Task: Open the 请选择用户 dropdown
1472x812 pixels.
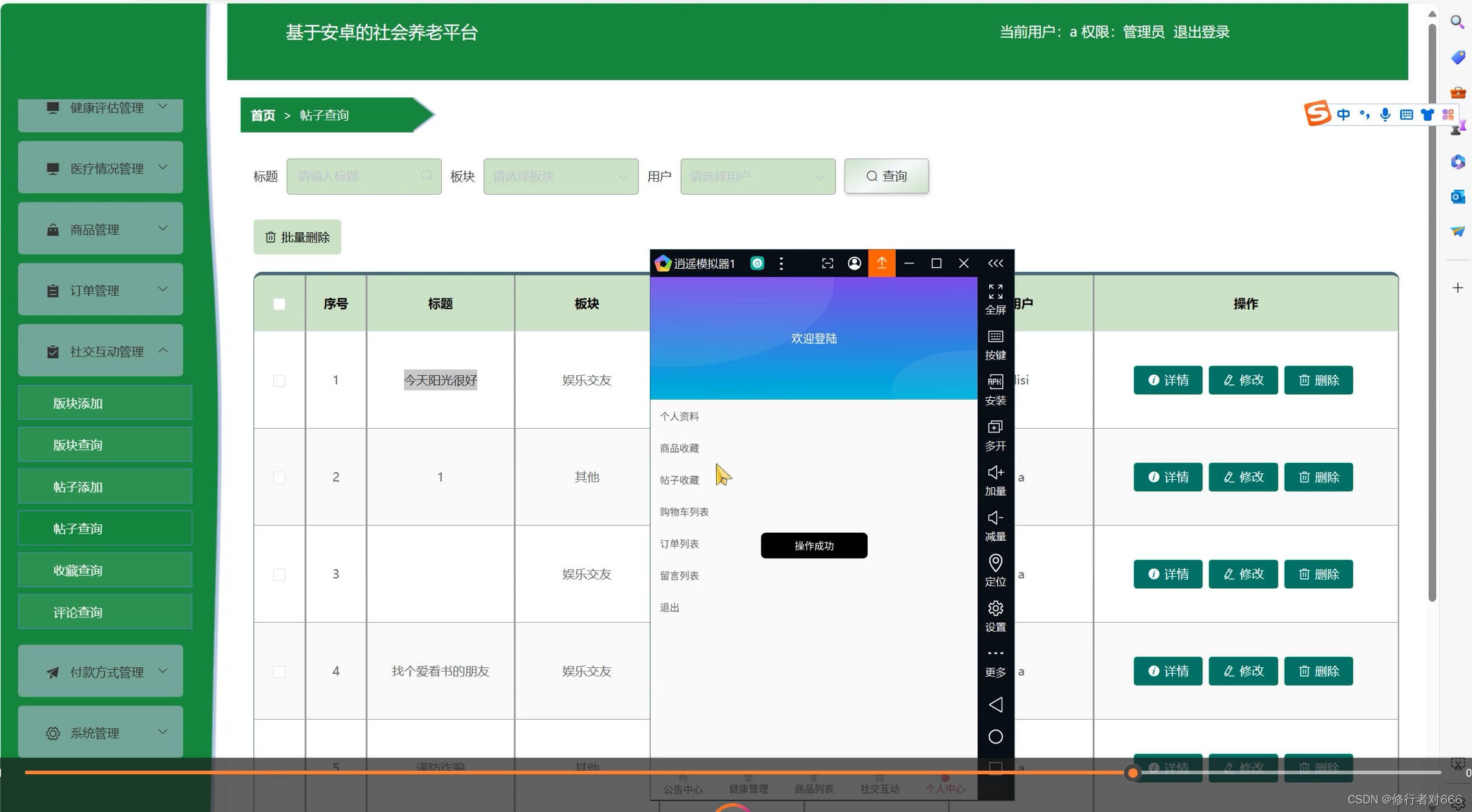Action: 757,176
